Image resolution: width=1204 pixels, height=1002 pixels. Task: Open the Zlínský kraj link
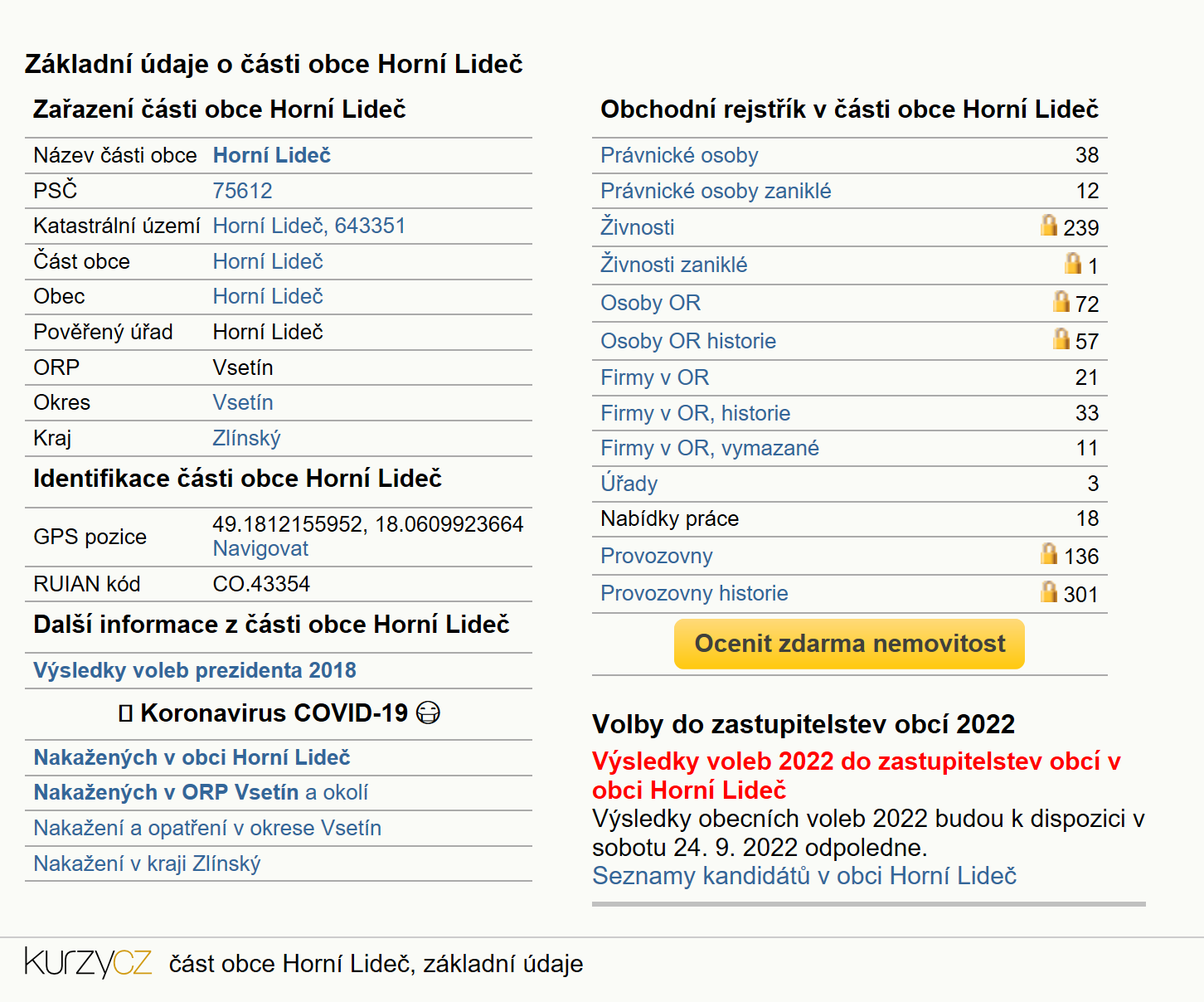246,438
